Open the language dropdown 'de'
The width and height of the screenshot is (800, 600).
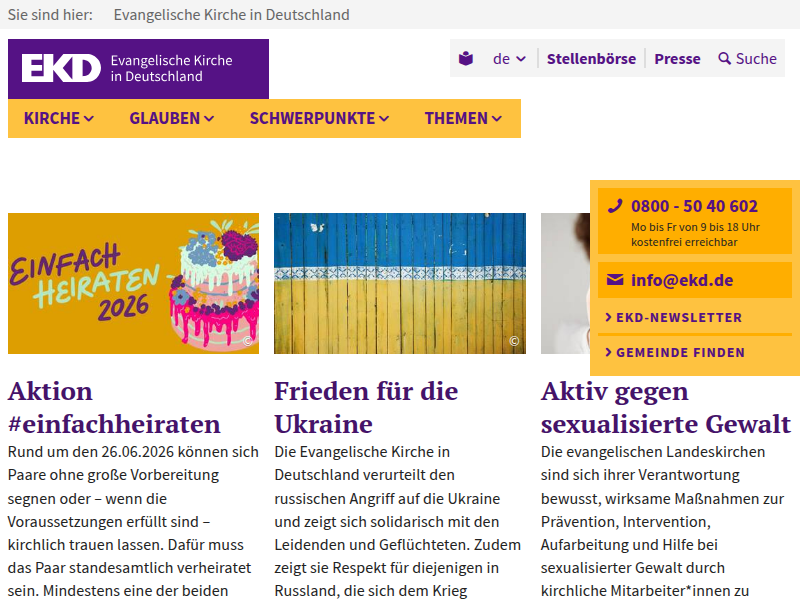509,59
